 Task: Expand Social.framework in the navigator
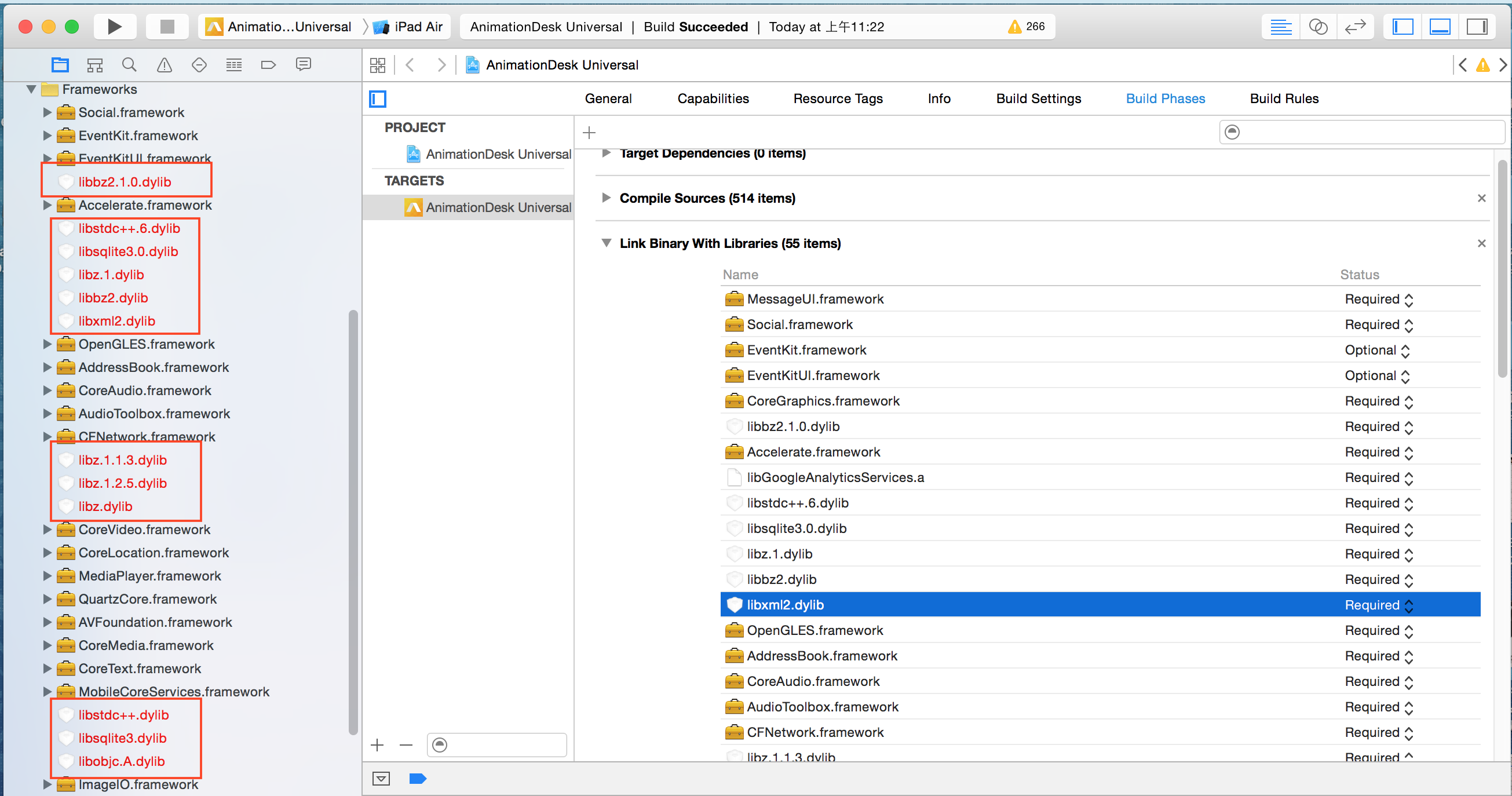[48, 112]
